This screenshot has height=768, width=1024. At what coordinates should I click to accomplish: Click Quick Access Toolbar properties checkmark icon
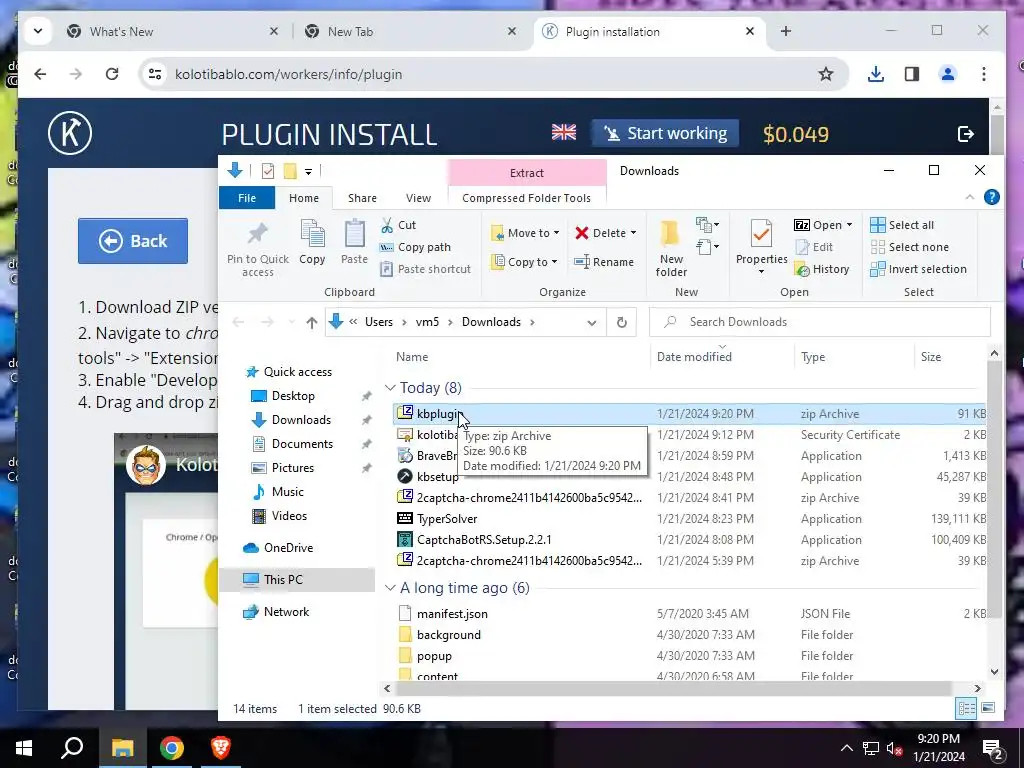(268, 171)
